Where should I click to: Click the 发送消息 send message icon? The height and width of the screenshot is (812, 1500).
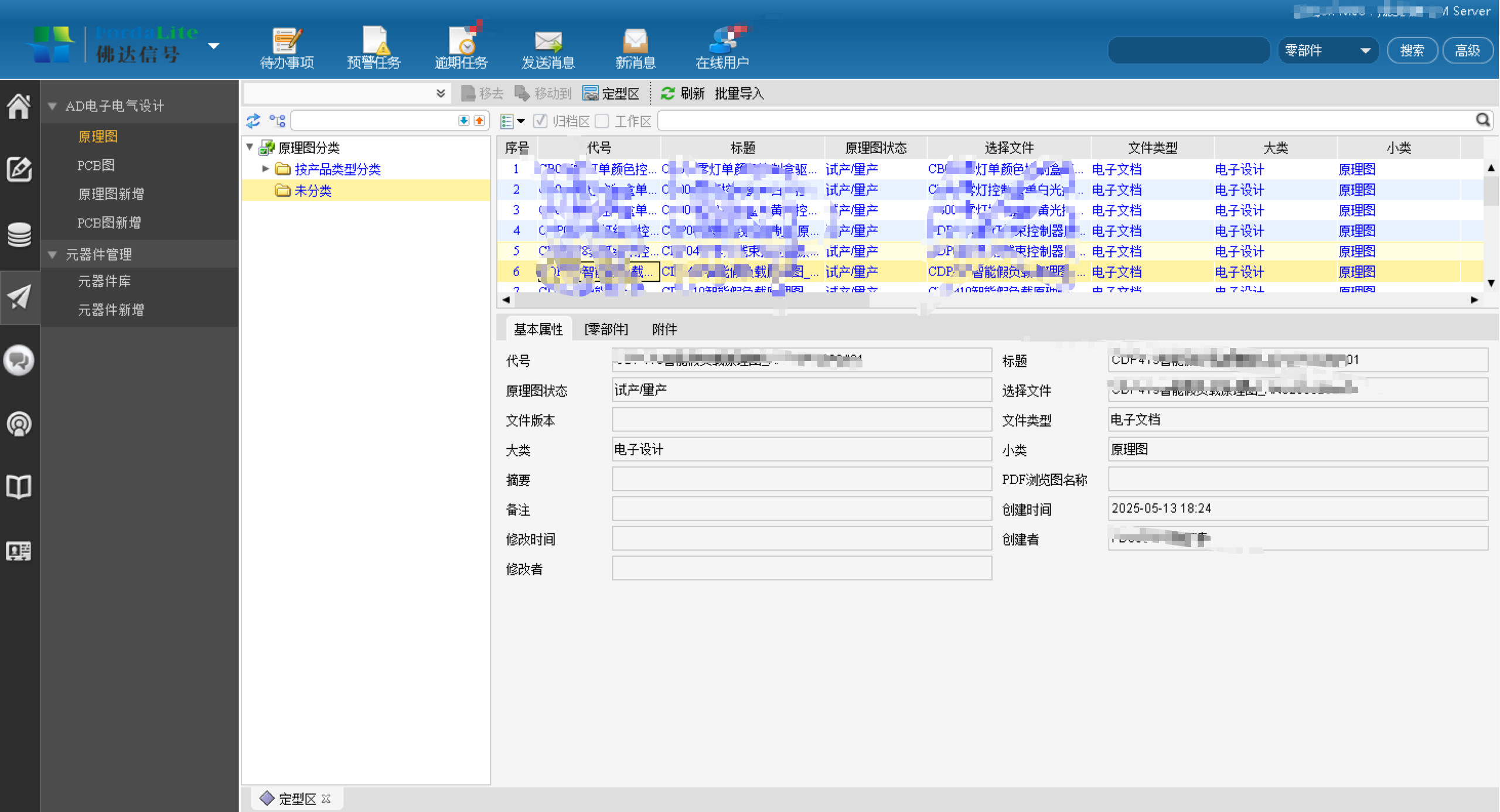(548, 48)
